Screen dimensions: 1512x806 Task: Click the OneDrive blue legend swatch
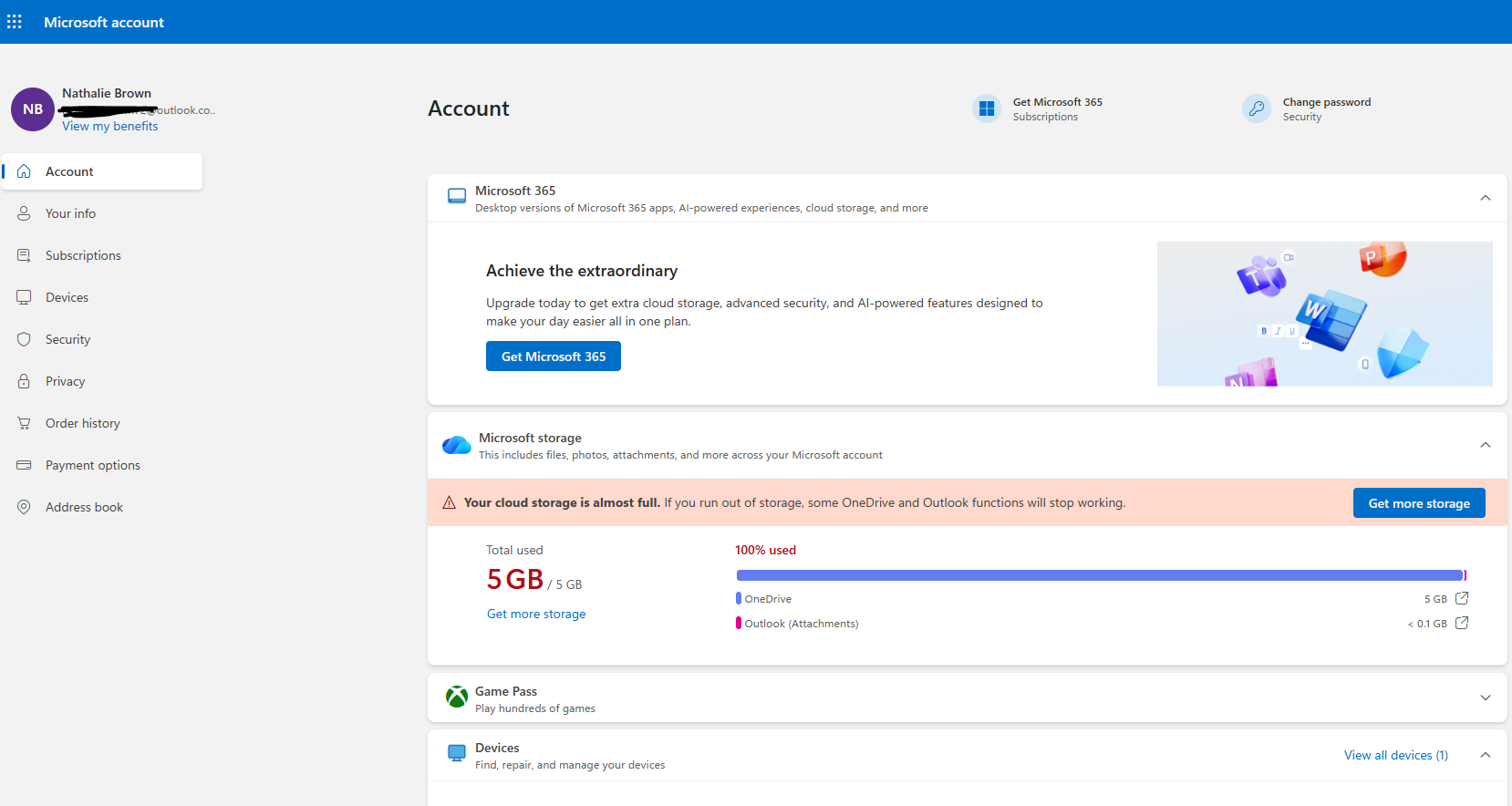coord(739,598)
